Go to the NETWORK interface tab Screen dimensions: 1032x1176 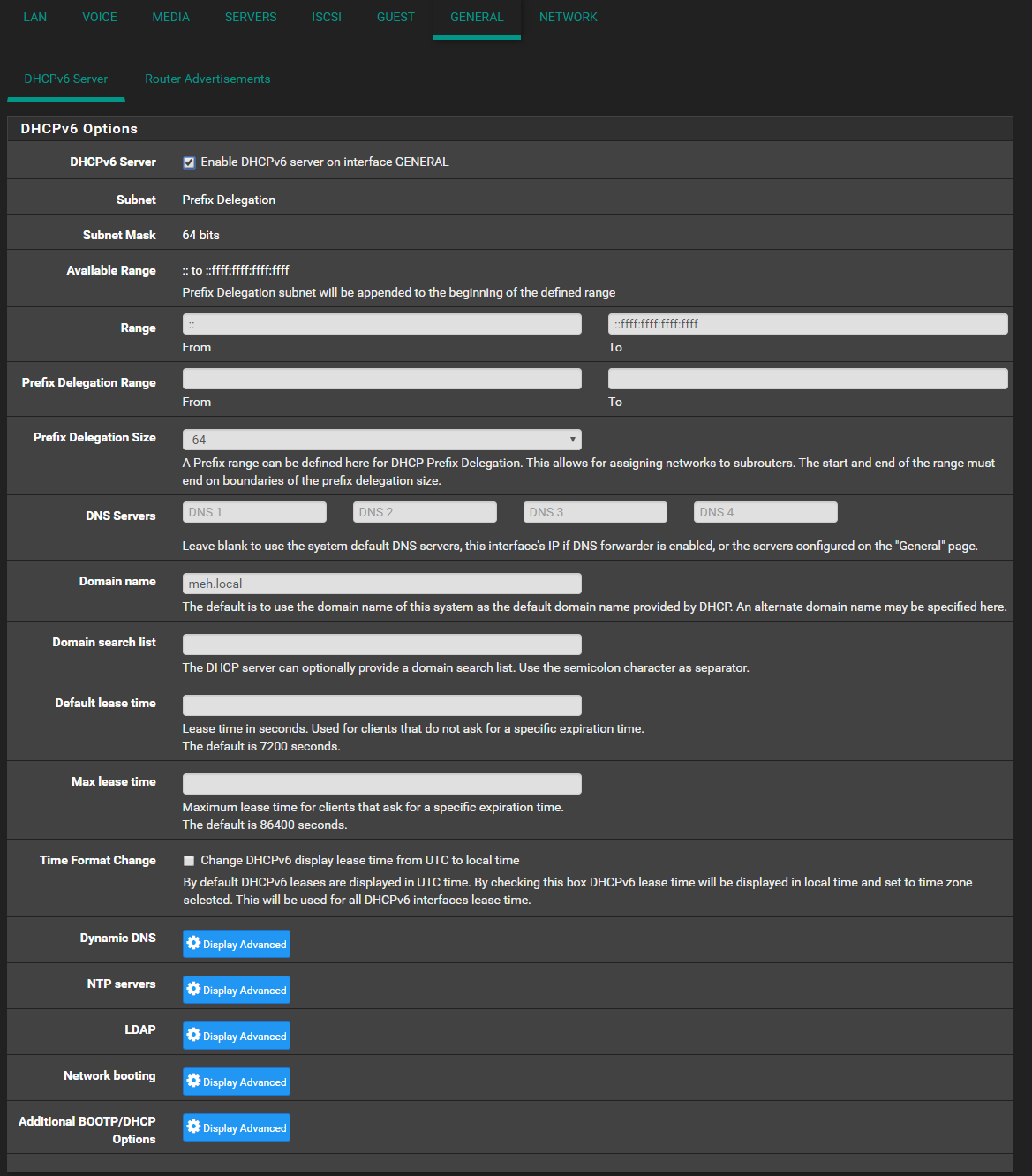[x=568, y=18]
